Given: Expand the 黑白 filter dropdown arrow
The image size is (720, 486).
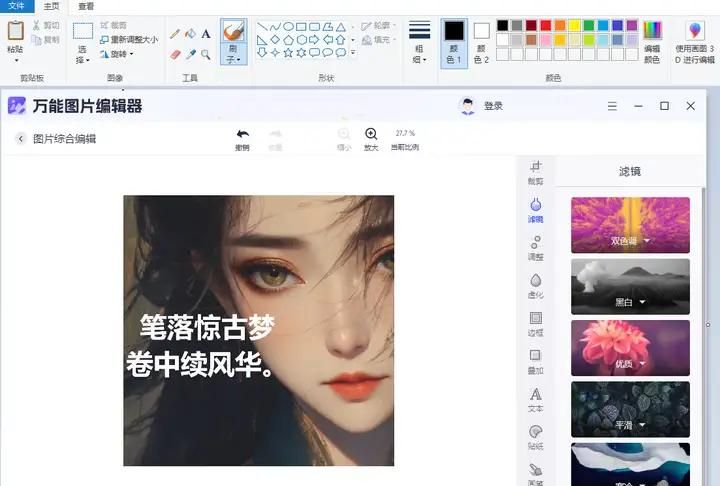Looking at the screenshot, I should 642,302.
